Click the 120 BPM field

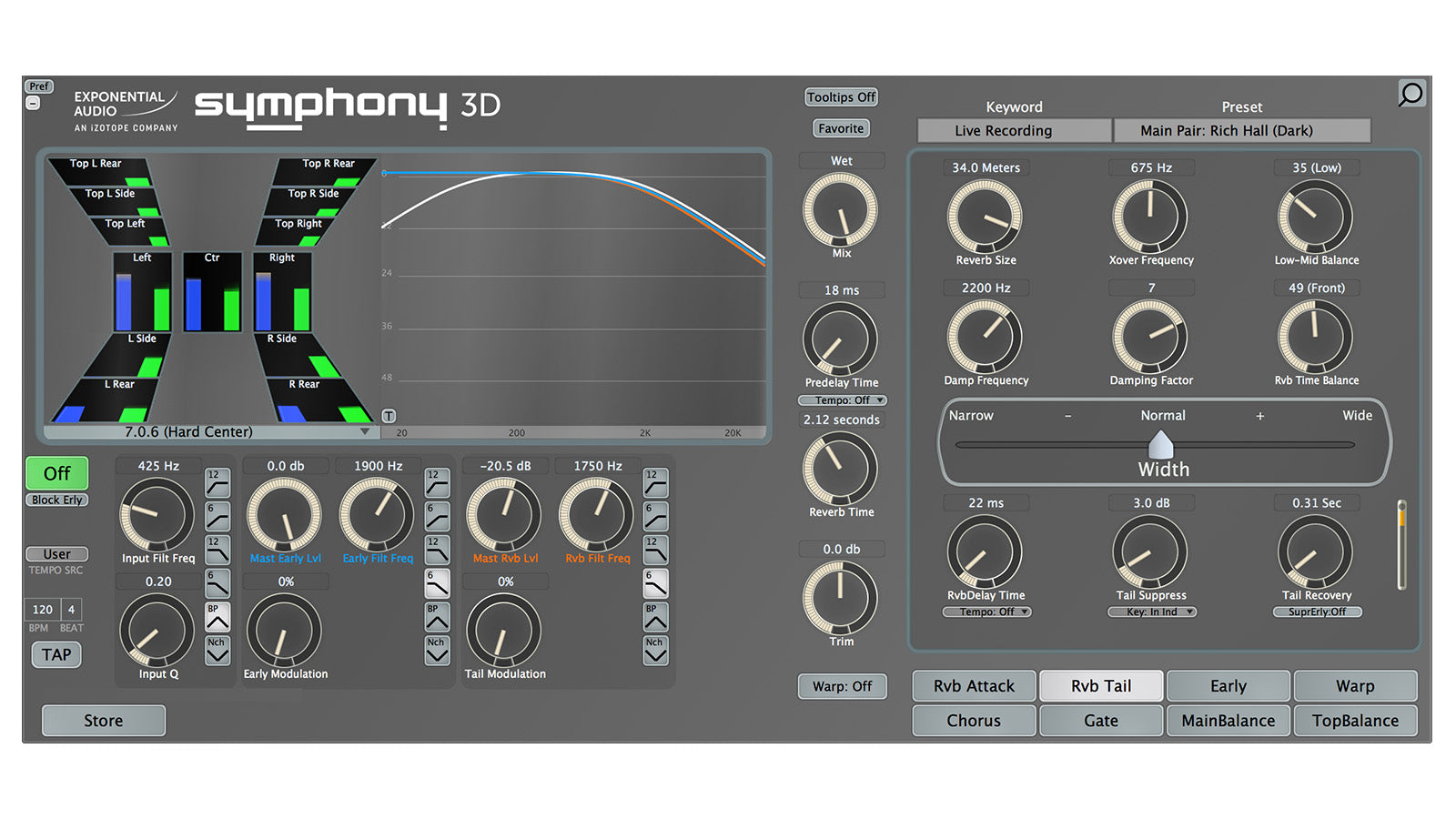click(43, 610)
